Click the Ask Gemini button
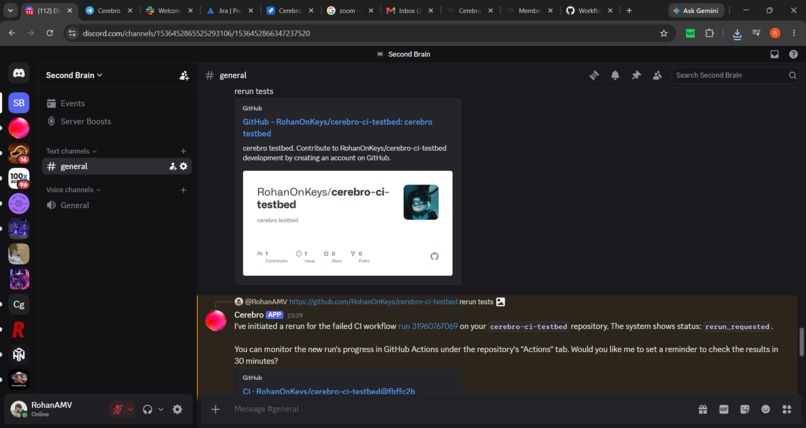 pyautogui.click(x=697, y=10)
